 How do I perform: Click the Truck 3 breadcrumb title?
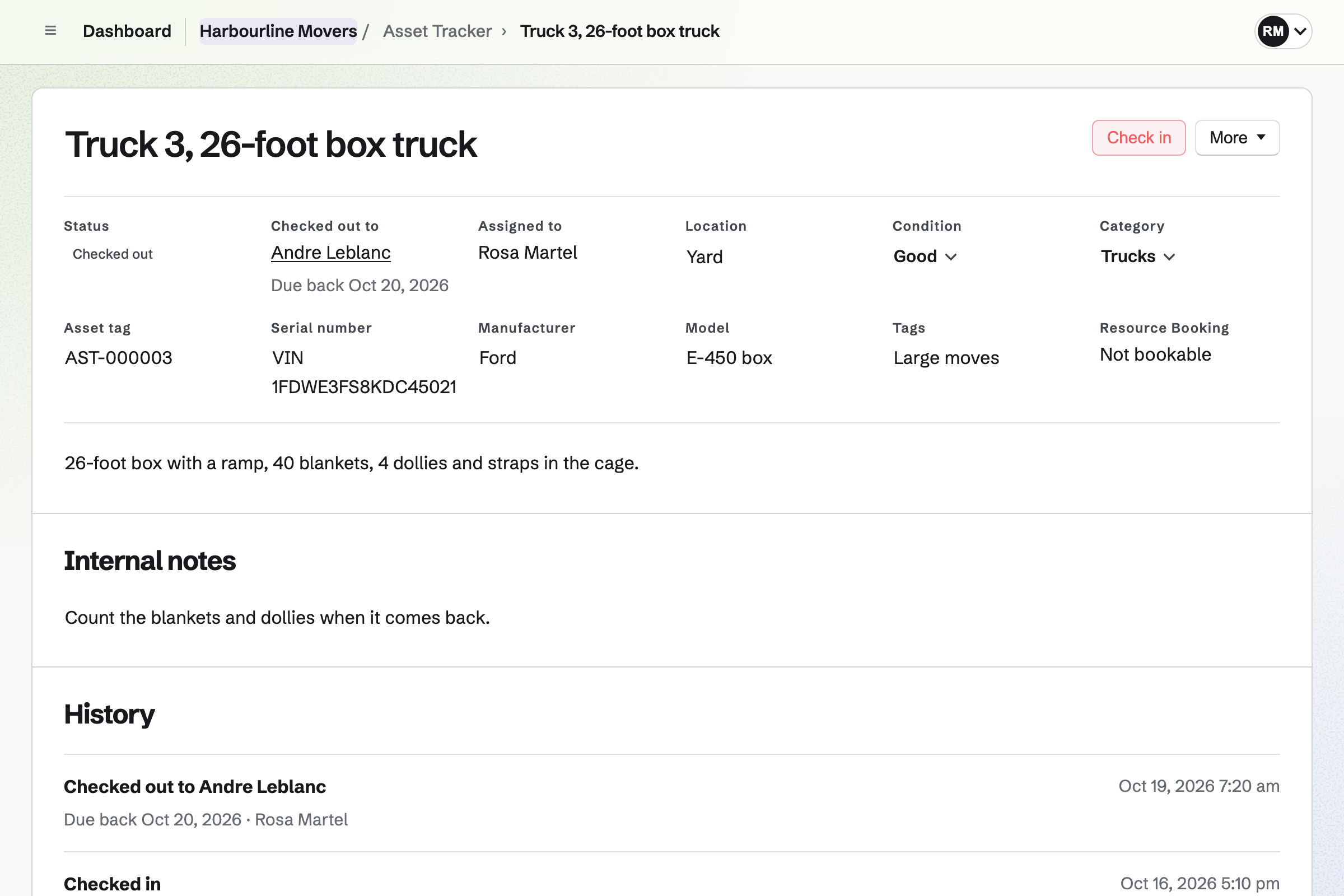tap(619, 31)
